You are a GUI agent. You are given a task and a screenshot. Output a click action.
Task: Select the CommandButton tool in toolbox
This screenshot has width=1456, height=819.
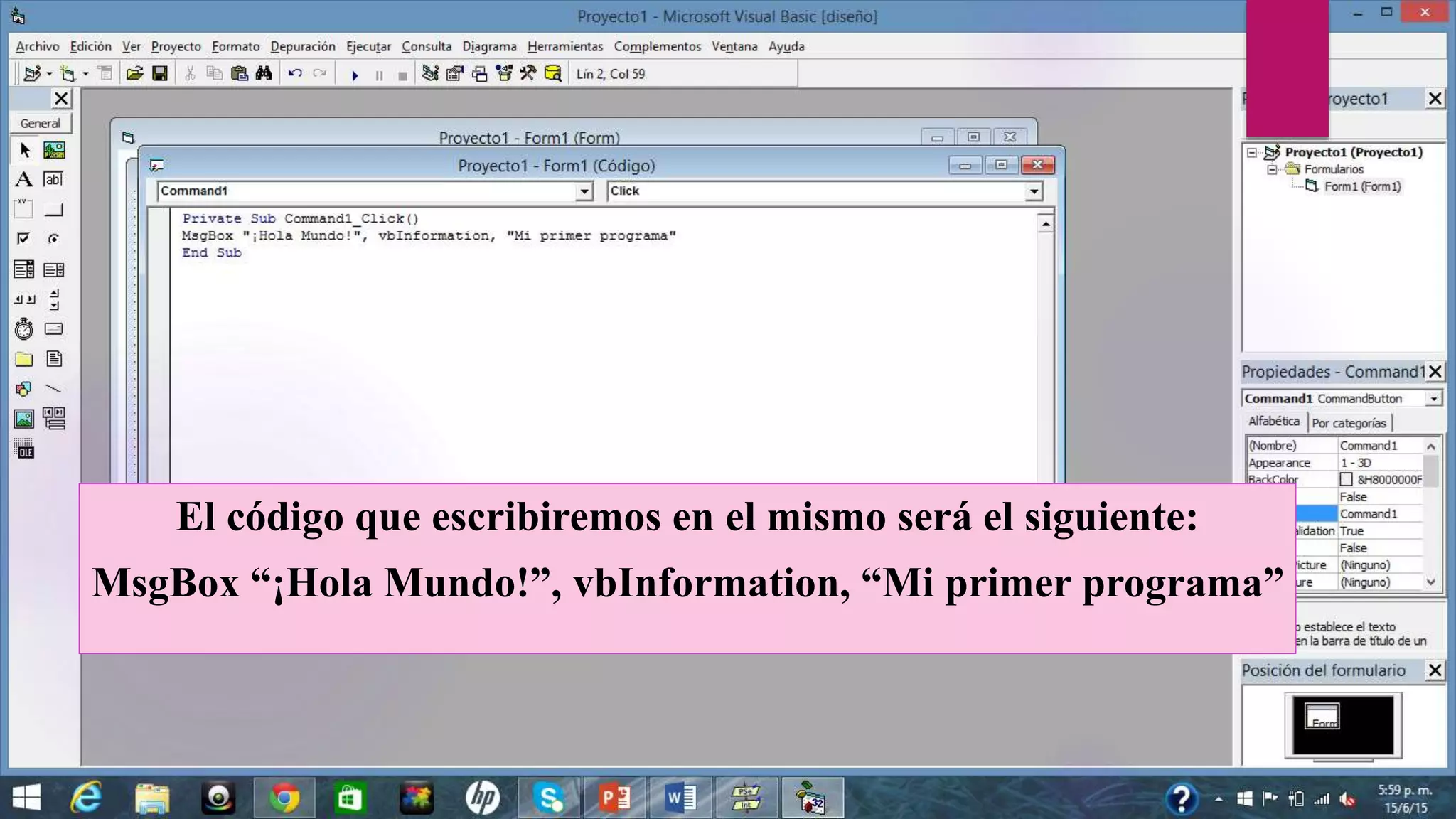[54, 209]
